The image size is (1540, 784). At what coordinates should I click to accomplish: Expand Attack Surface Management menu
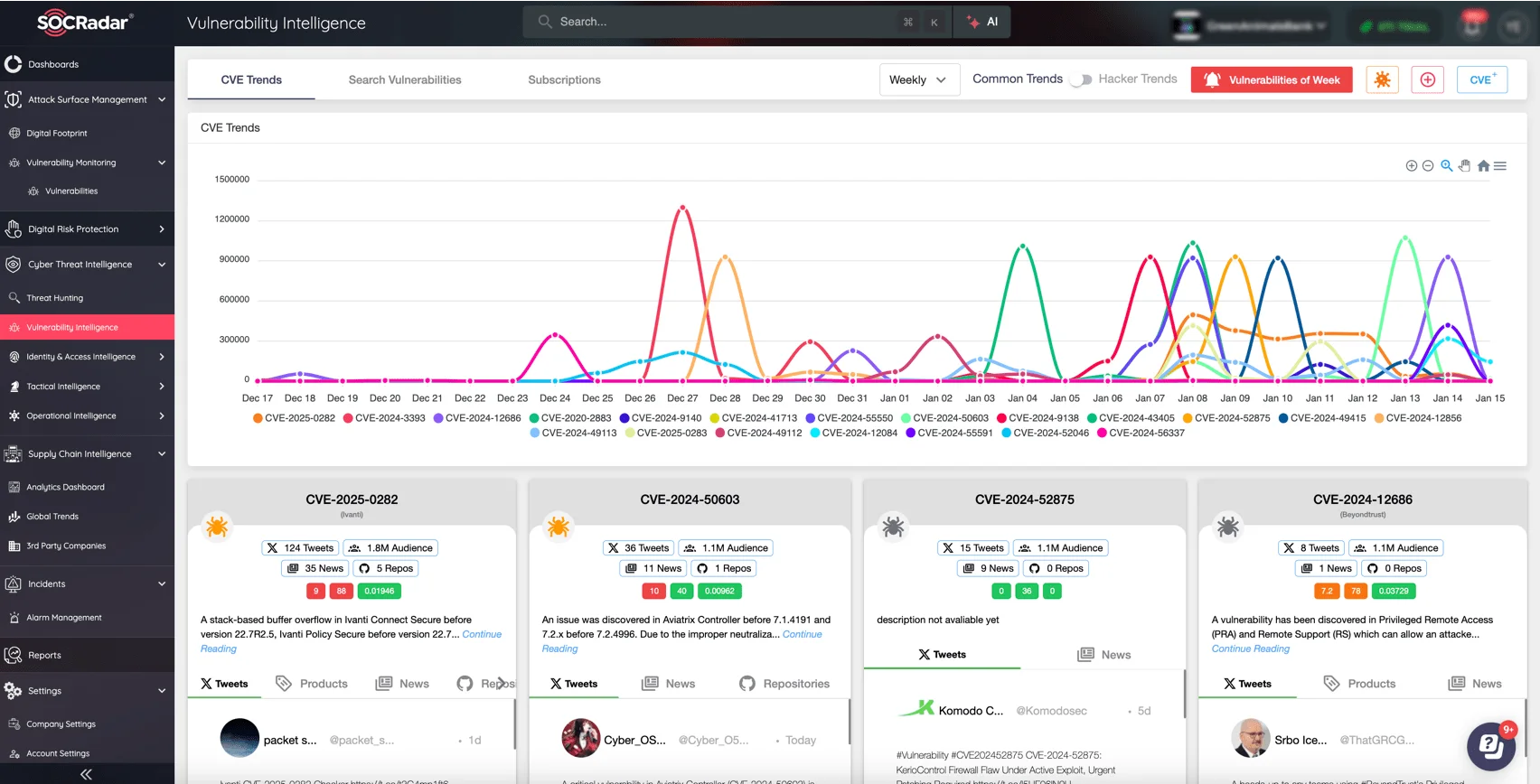click(x=87, y=99)
